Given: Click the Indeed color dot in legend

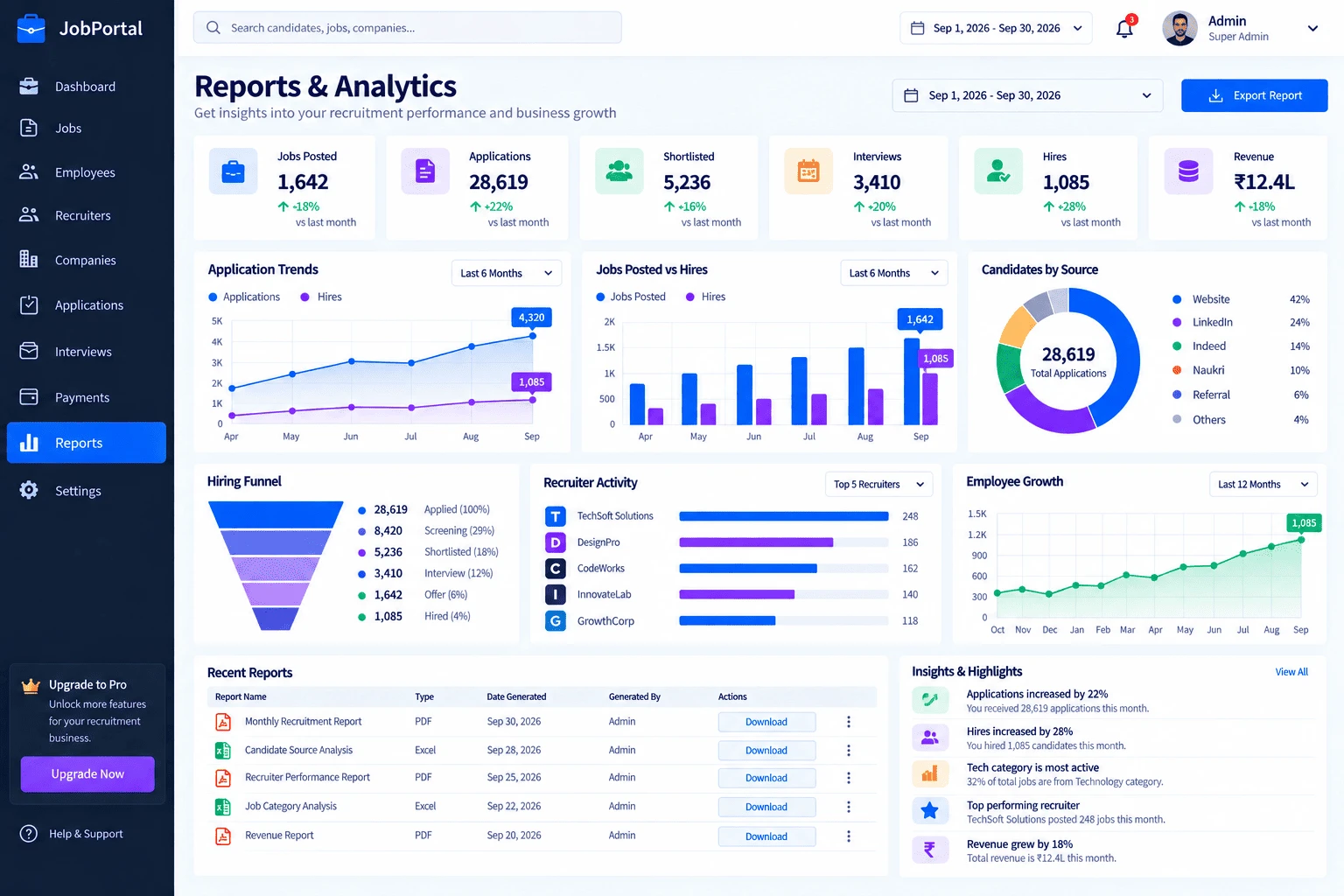Looking at the screenshot, I should point(1177,346).
